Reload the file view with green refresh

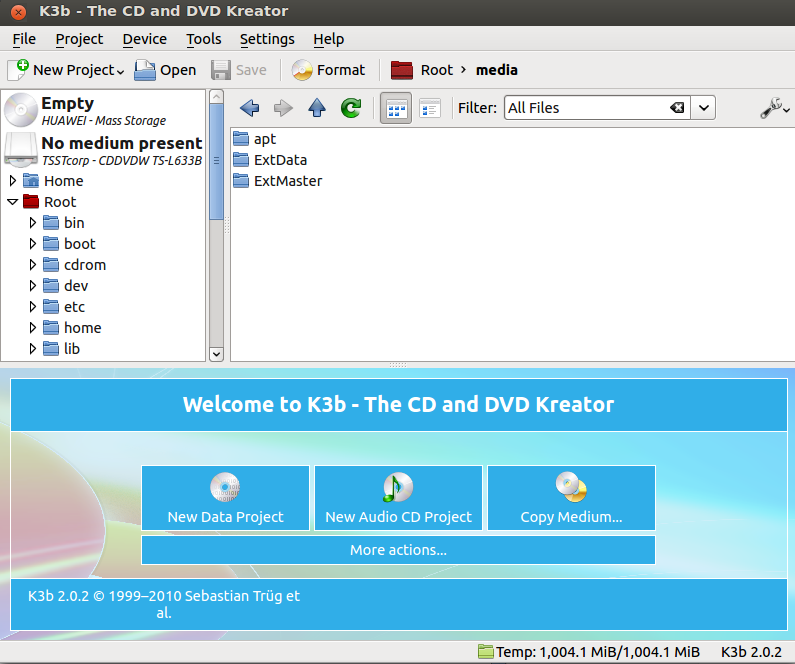(351, 107)
